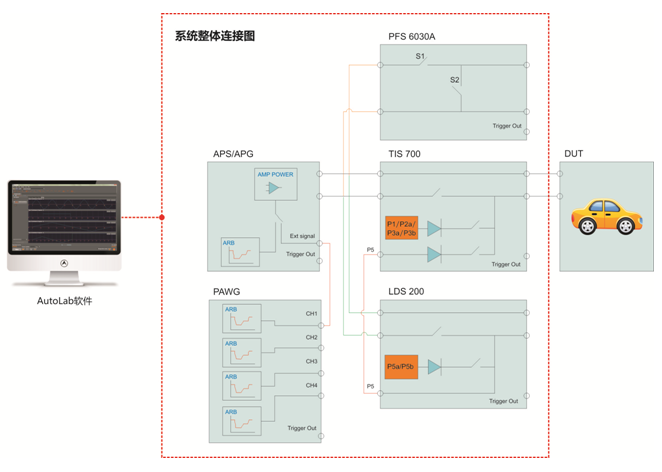
Task: Click the 系统整体连接图 diagram title
Action: coord(215,36)
